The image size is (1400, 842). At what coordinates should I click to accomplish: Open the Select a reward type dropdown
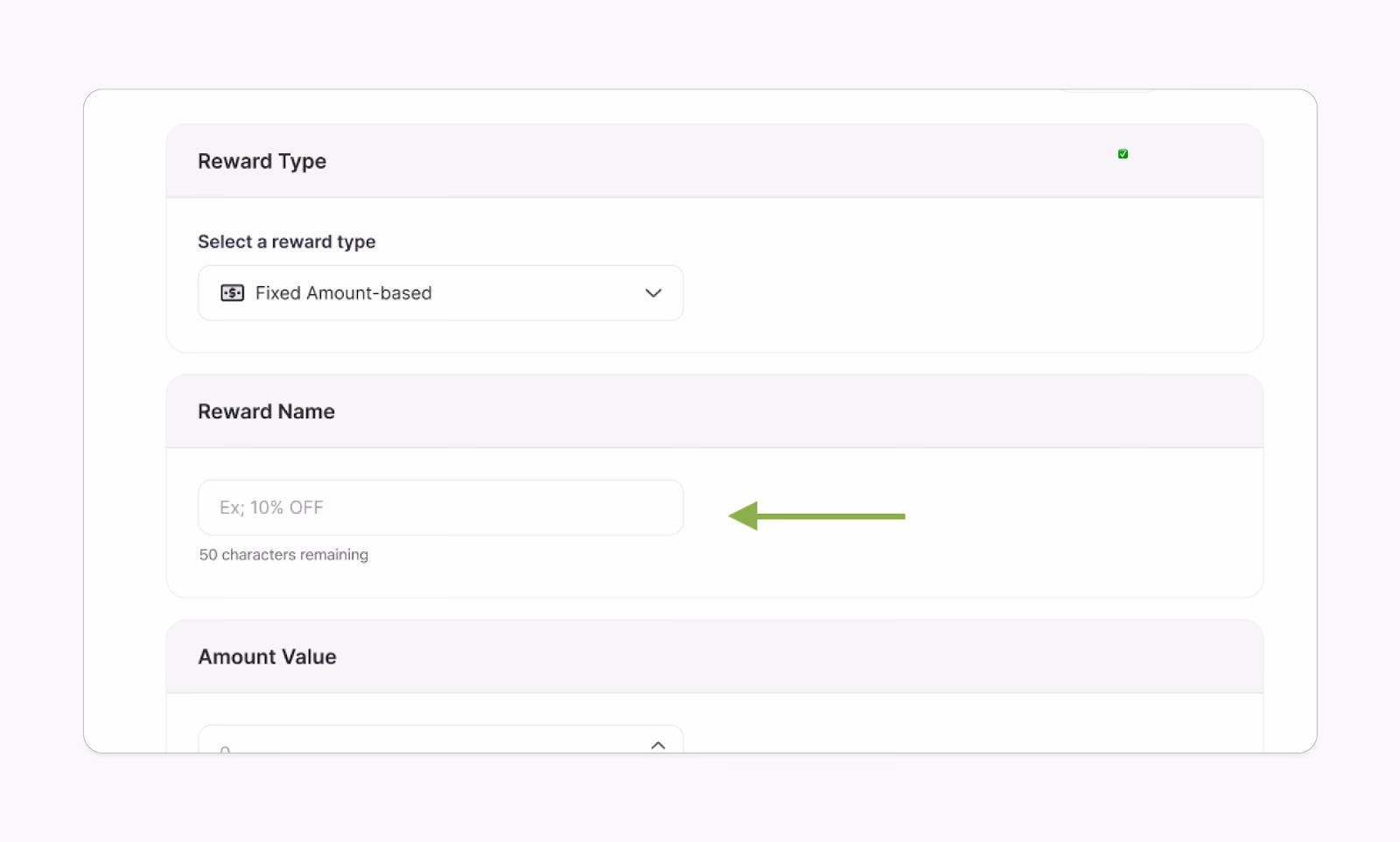[x=440, y=293]
